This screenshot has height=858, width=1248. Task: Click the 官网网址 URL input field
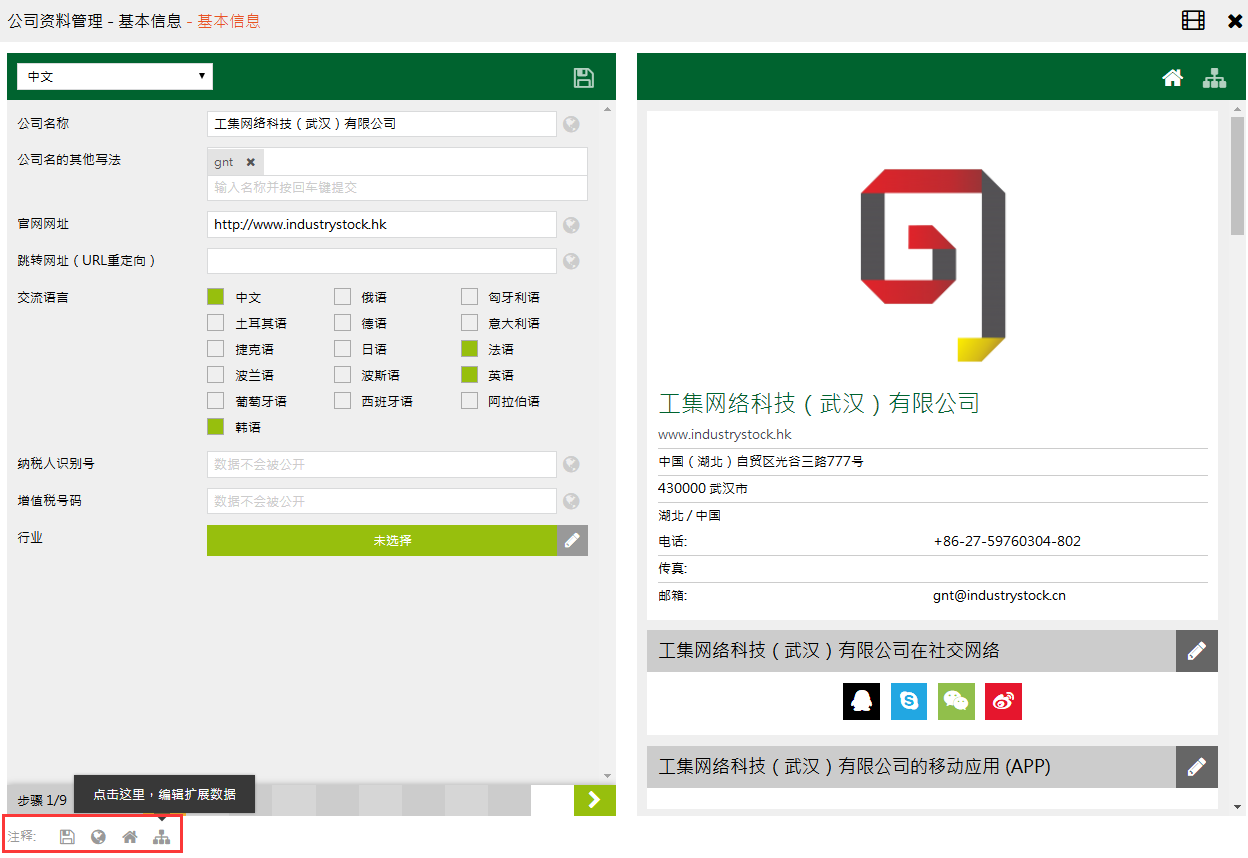point(381,225)
